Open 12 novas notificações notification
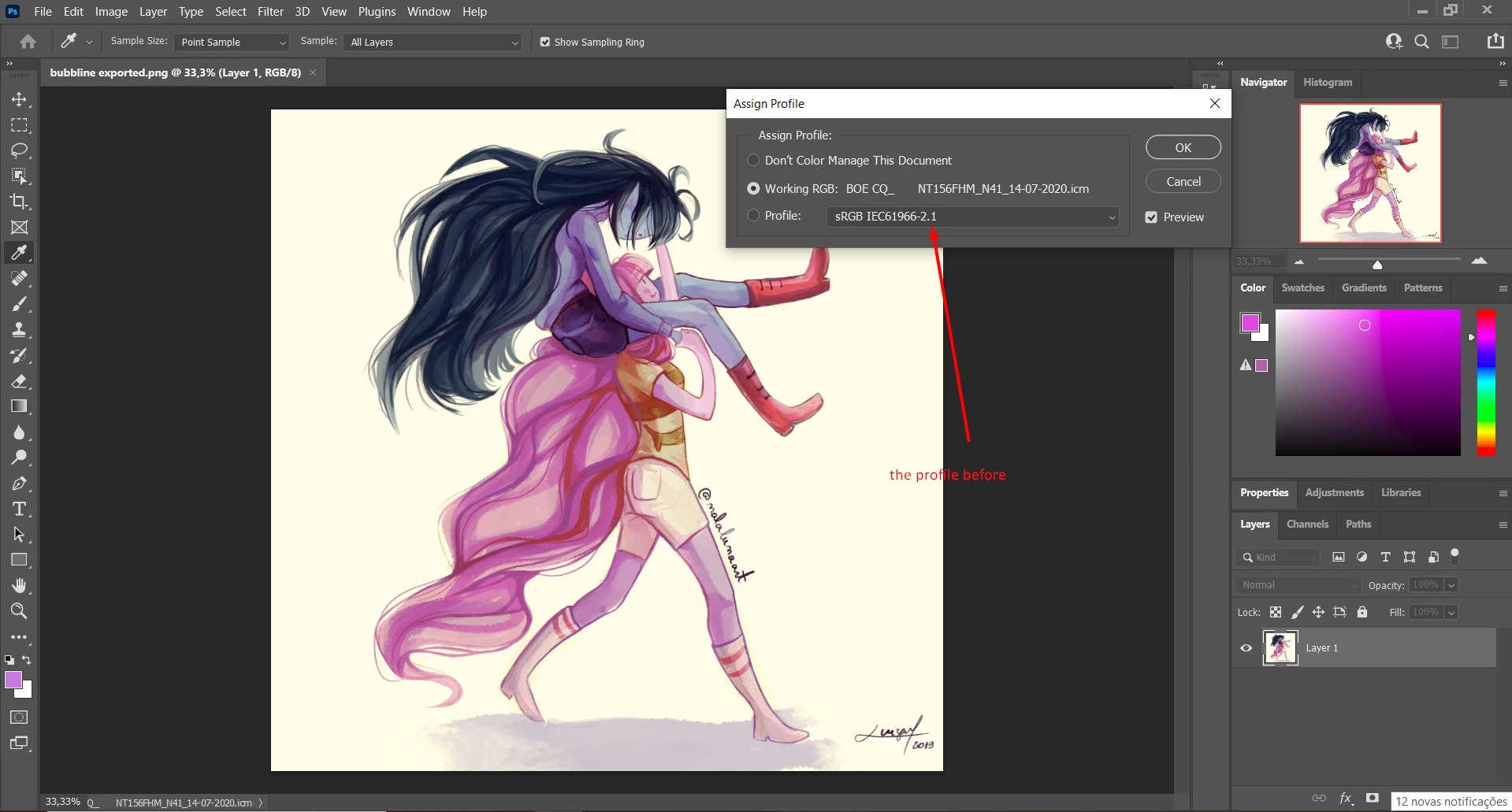The image size is (1512, 812). [1451, 801]
